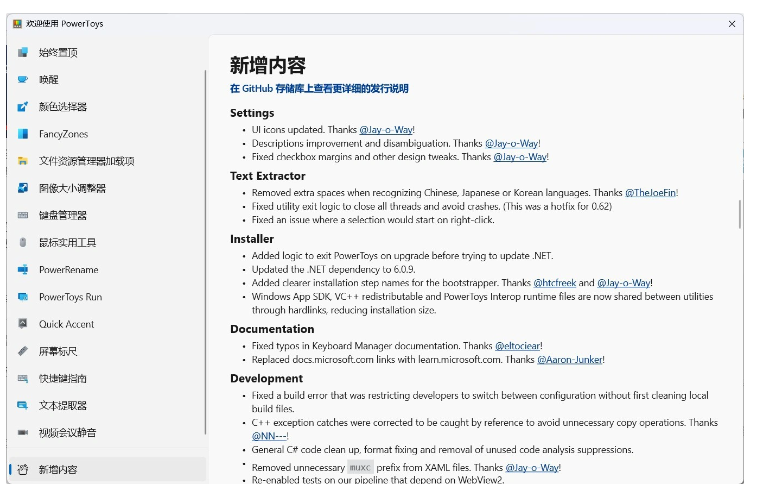Open the 屏幕标尺 page

[58, 351]
